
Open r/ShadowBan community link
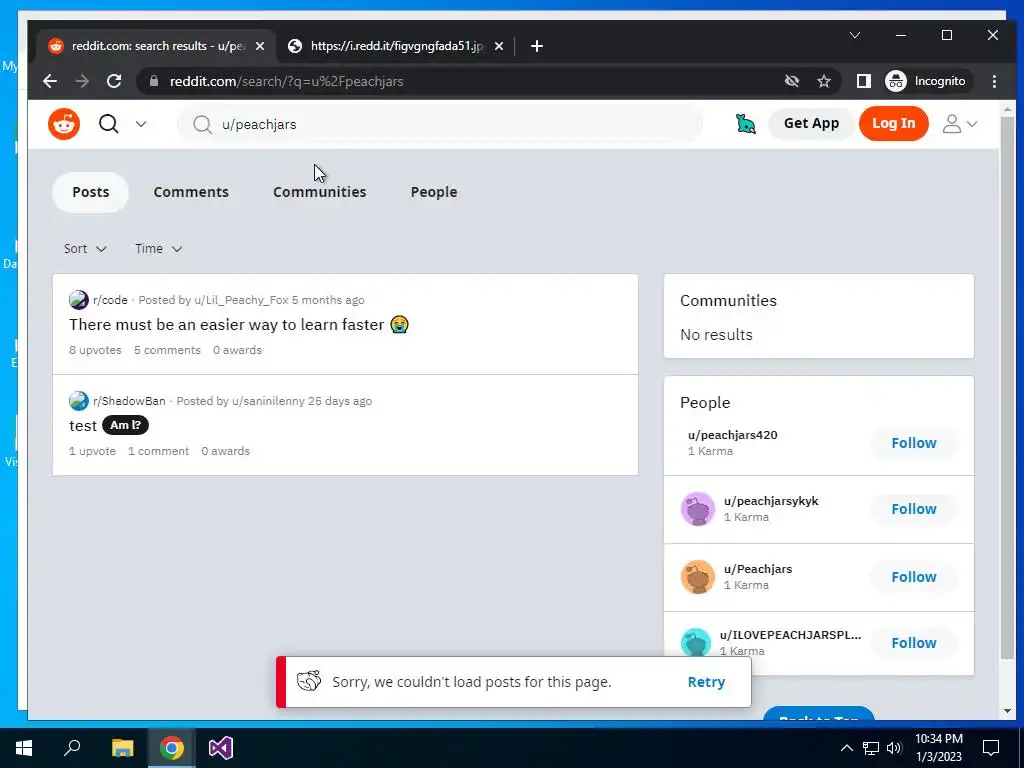point(129,401)
